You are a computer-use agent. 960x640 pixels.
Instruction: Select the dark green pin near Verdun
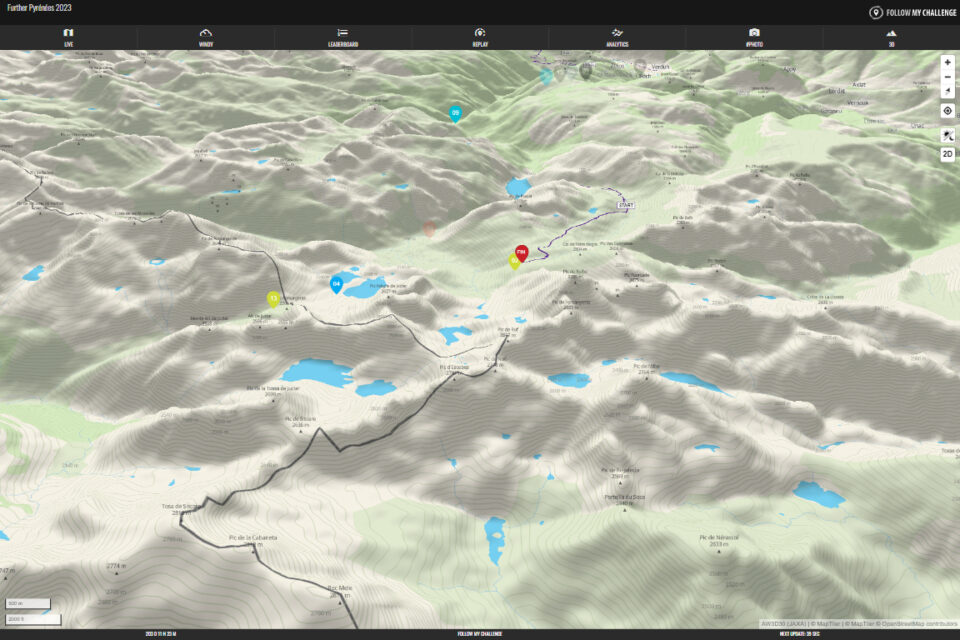tap(585, 71)
